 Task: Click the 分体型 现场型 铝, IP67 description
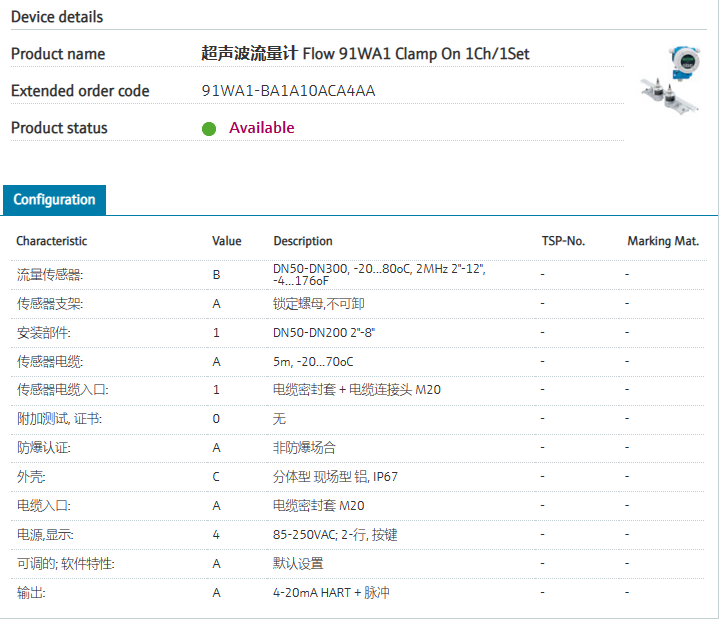pos(335,477)
